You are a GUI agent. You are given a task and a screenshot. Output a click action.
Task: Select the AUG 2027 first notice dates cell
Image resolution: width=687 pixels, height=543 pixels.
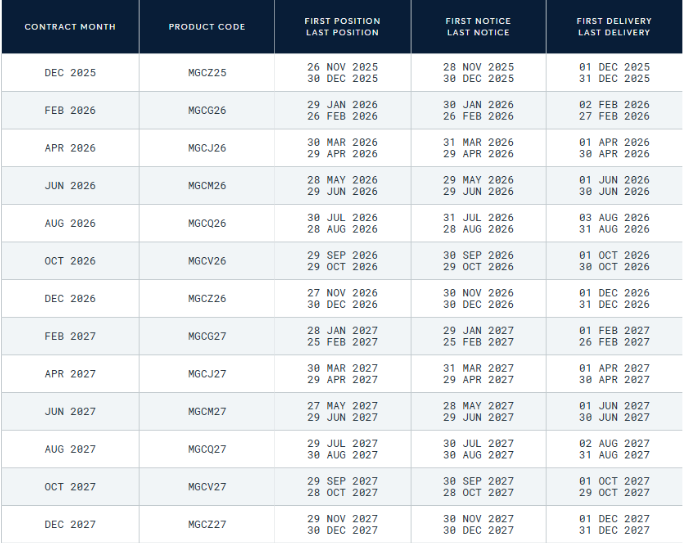pyautogui.click(x=478, y=450)
